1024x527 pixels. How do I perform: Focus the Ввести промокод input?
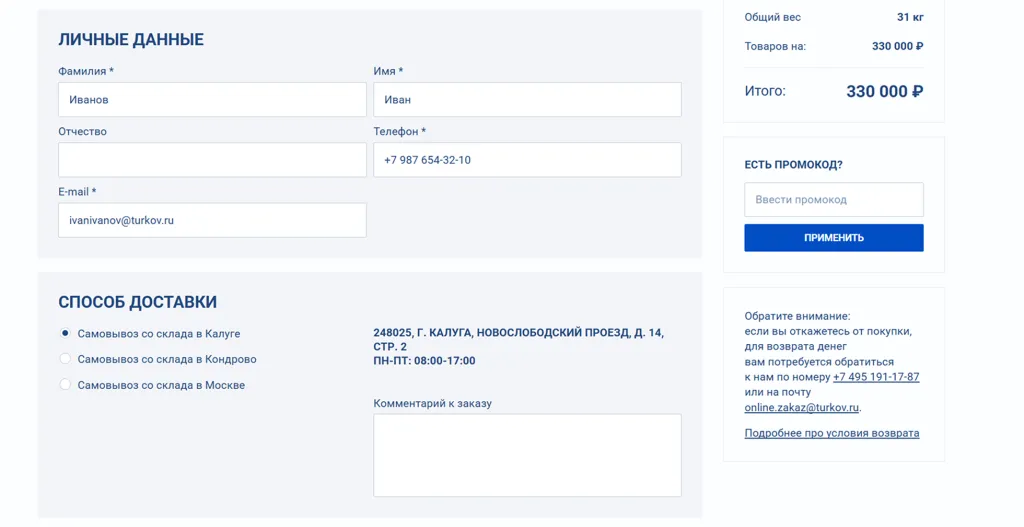click(834, 200)
